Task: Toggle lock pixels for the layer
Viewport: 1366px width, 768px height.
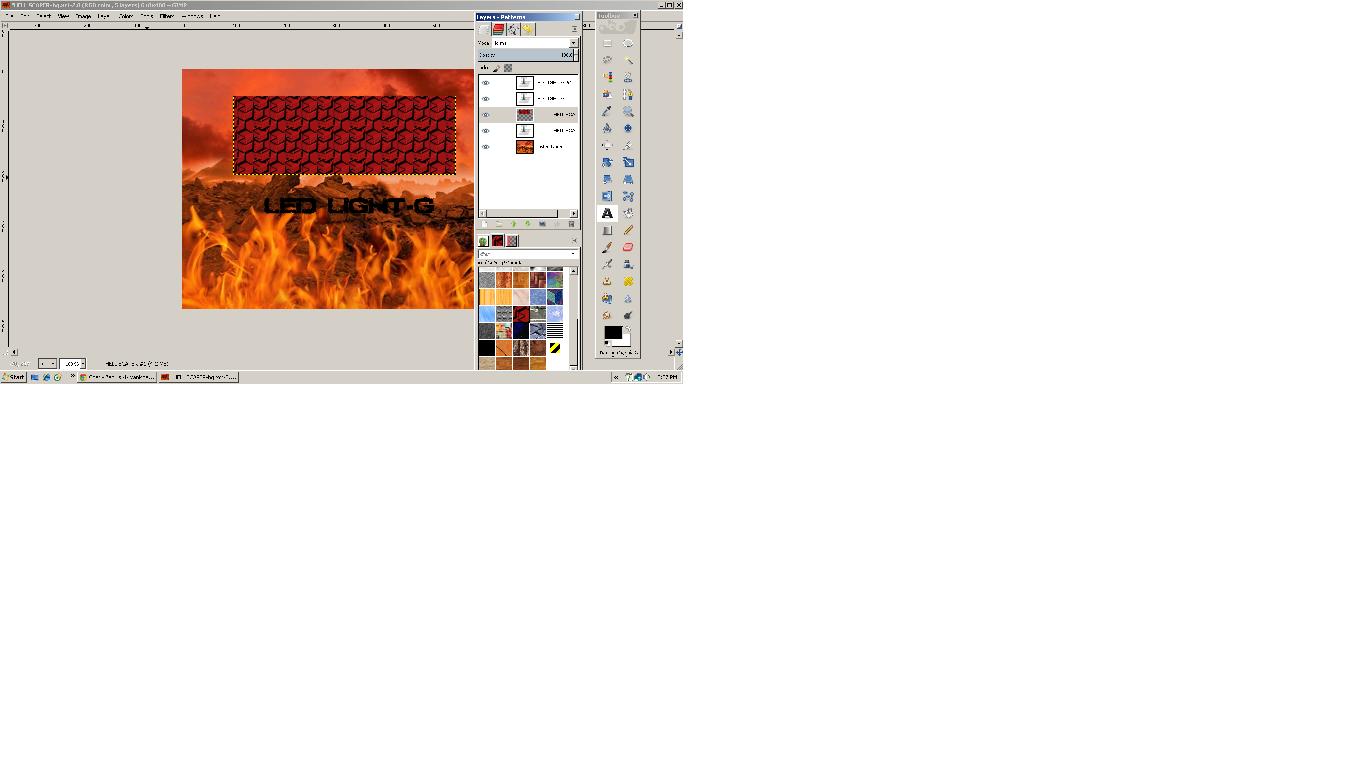Action: 497,68
